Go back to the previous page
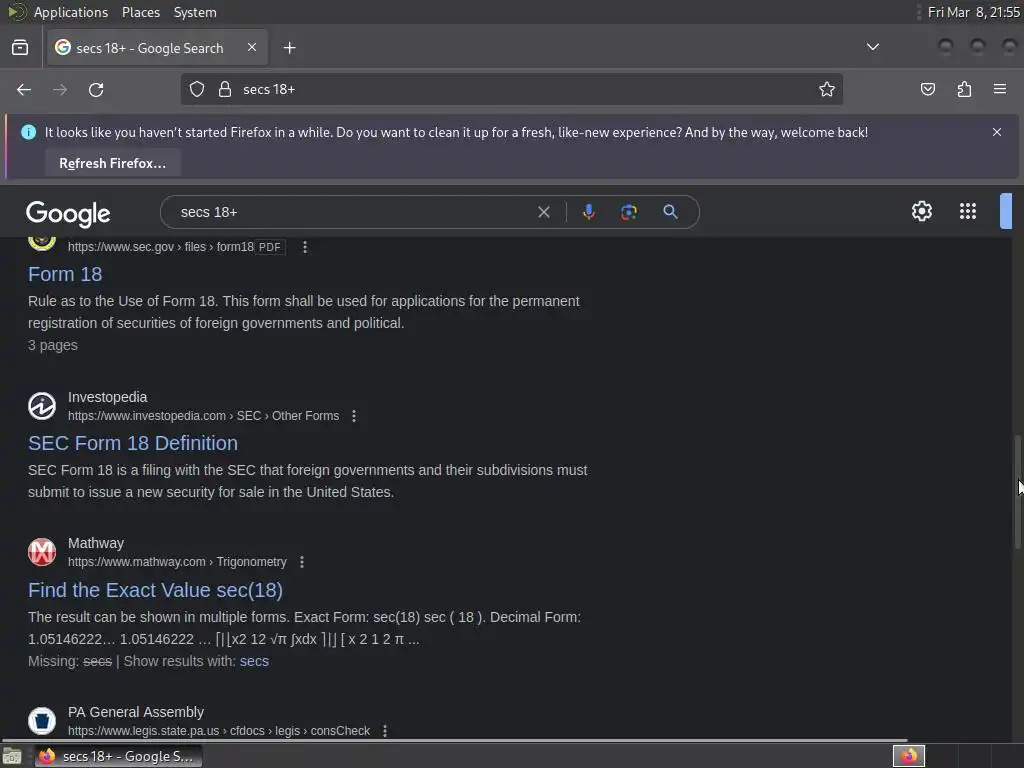 tap(24, 89)
